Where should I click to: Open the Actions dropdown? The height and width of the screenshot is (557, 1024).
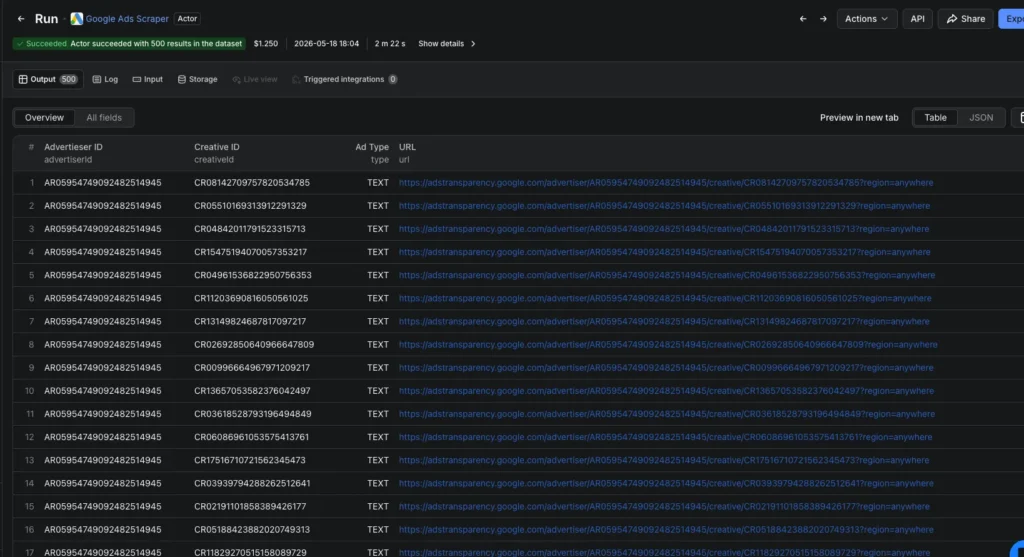point(867,19)
